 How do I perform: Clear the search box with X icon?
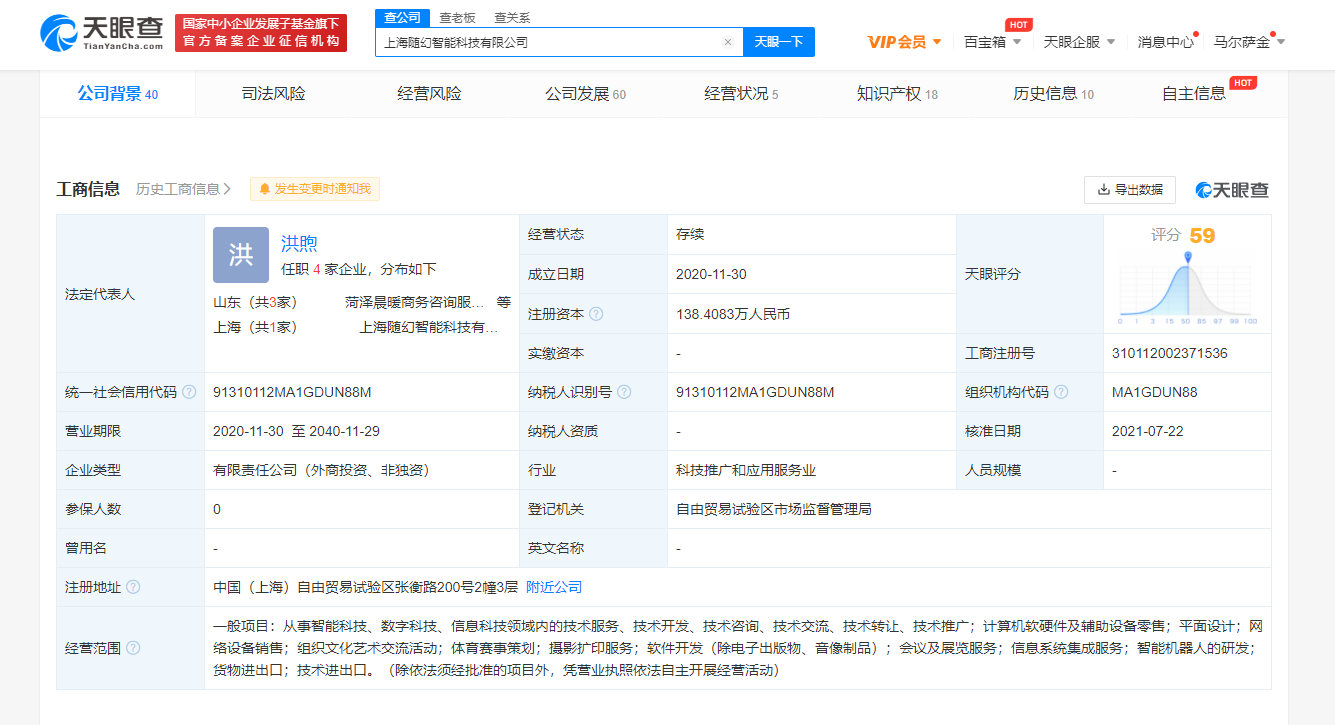(x=728, y=42)
